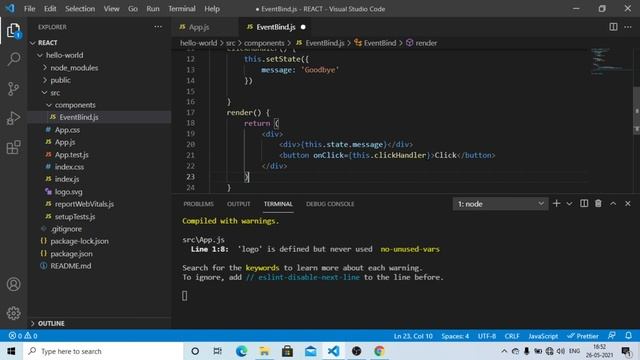Image resolution: width=640 pixels, height=360 pixels.
Task: Click the feedback icon in status bar
Action: point(612,336)
